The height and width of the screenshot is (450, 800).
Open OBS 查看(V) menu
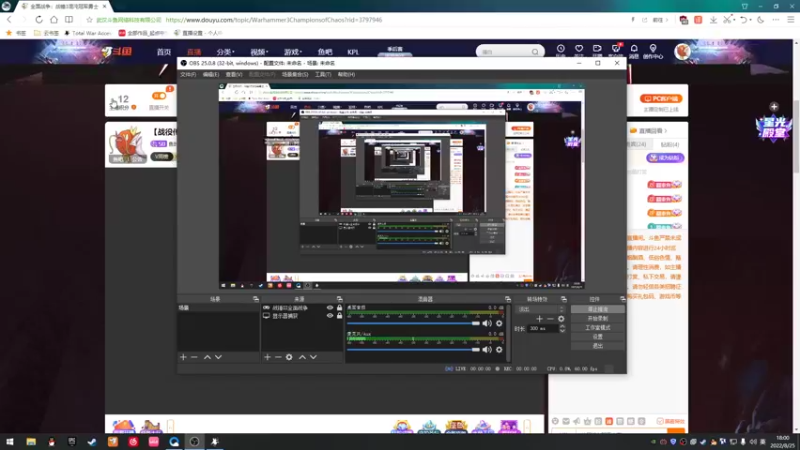point(234,74)
